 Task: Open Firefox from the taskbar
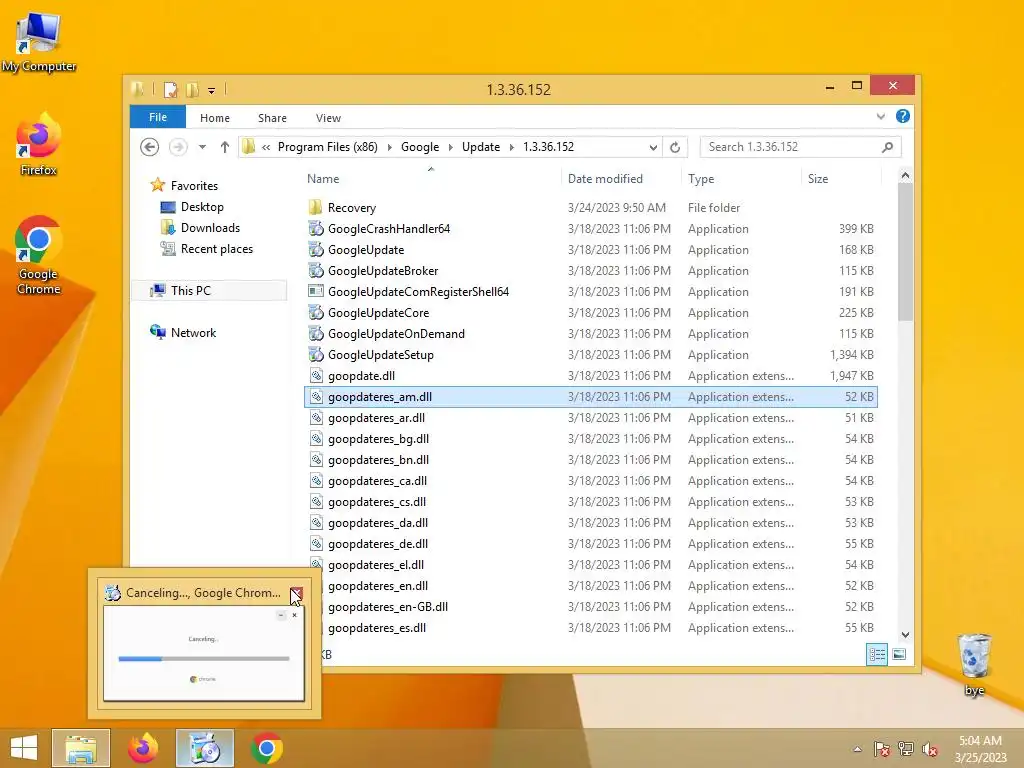(143, 748)
